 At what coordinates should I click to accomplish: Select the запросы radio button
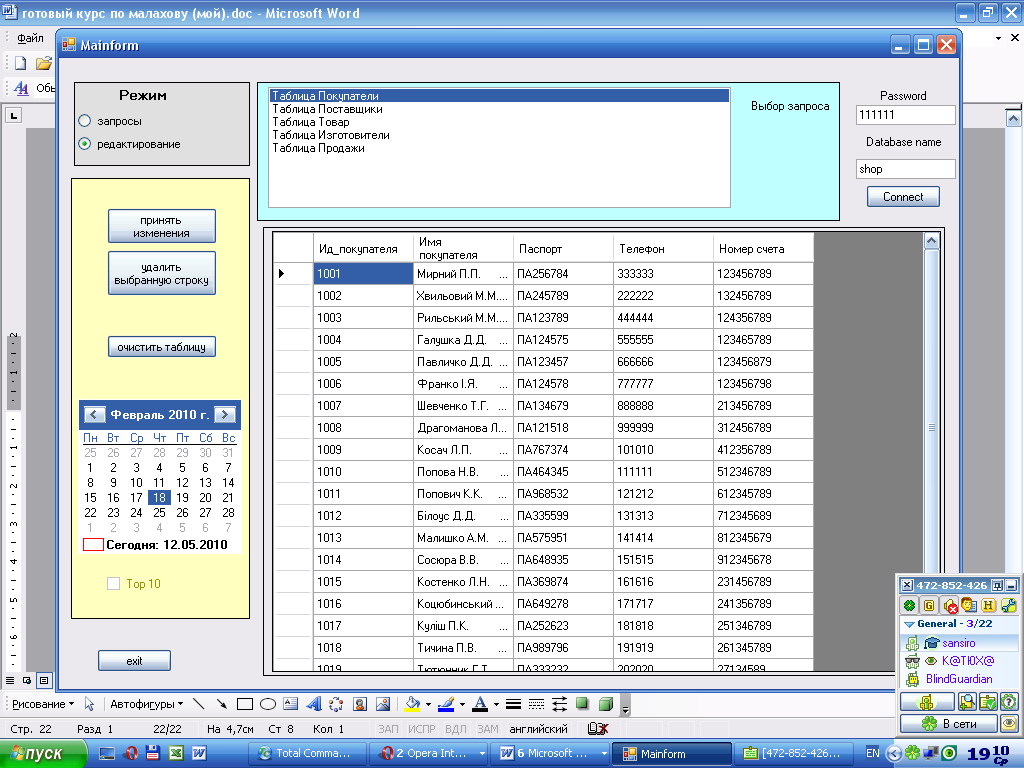click(x=84, y=121)
